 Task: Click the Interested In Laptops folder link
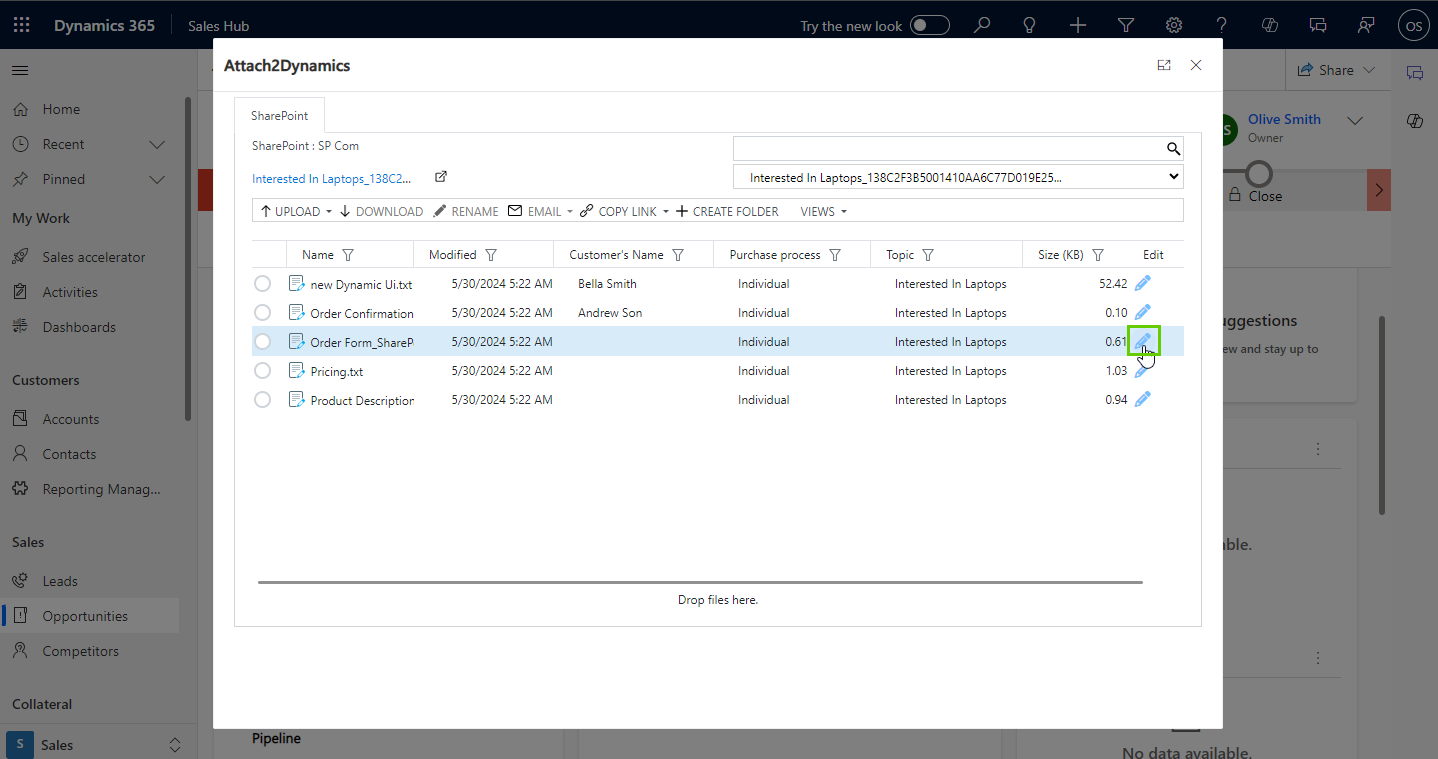click(331, 179)
